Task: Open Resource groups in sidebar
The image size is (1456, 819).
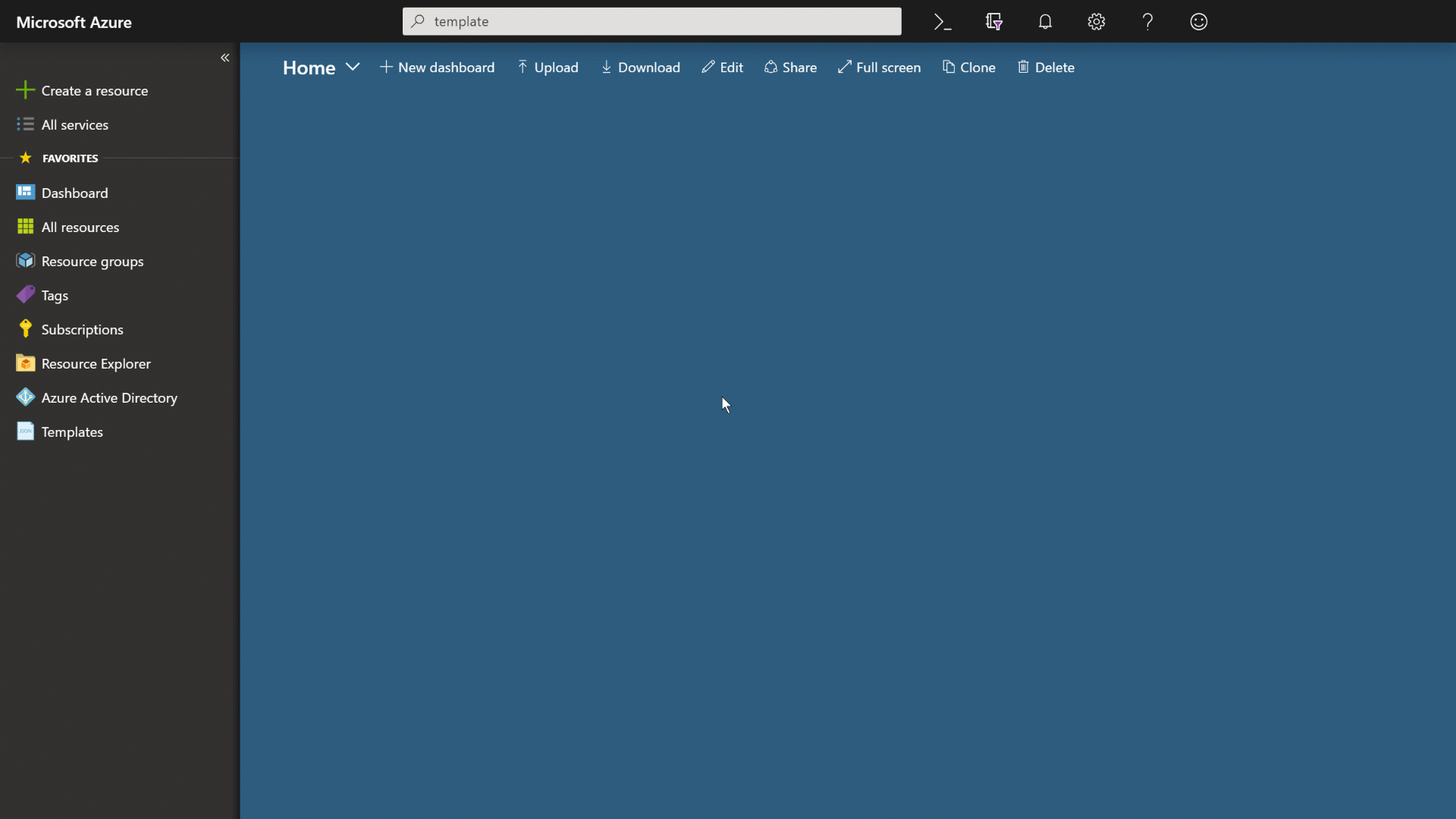Action: [92, 261]
